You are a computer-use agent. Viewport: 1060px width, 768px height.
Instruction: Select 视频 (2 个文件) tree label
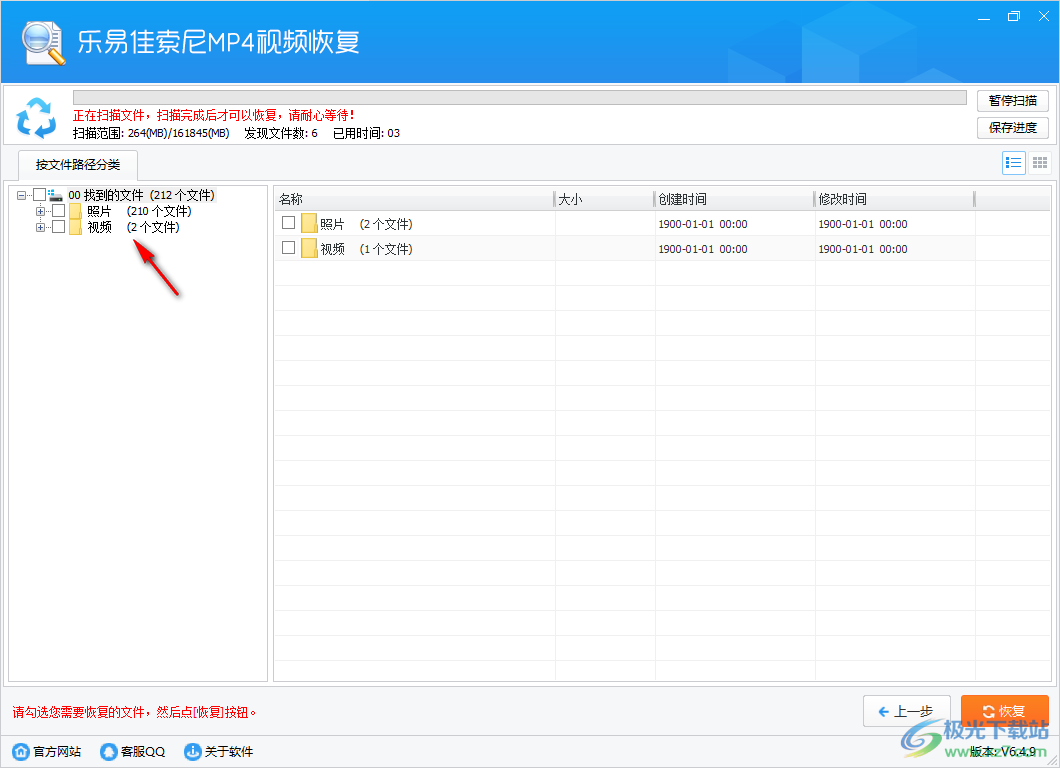click(x=133, y=227)
